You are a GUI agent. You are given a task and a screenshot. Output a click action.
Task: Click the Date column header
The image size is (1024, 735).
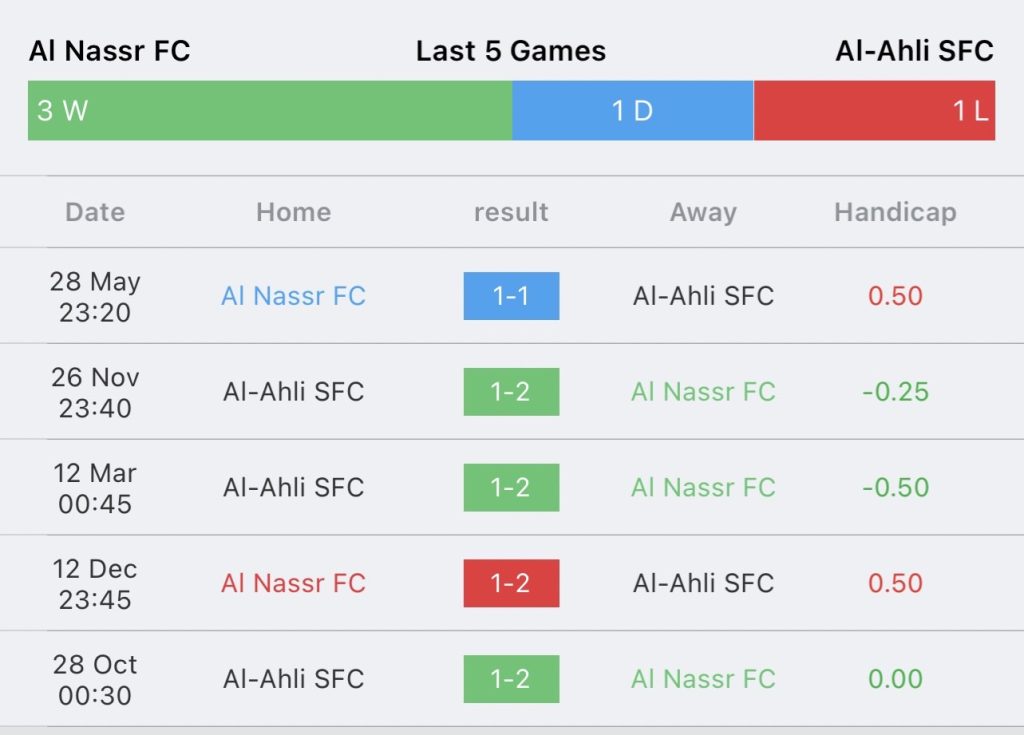coord(95,212)
